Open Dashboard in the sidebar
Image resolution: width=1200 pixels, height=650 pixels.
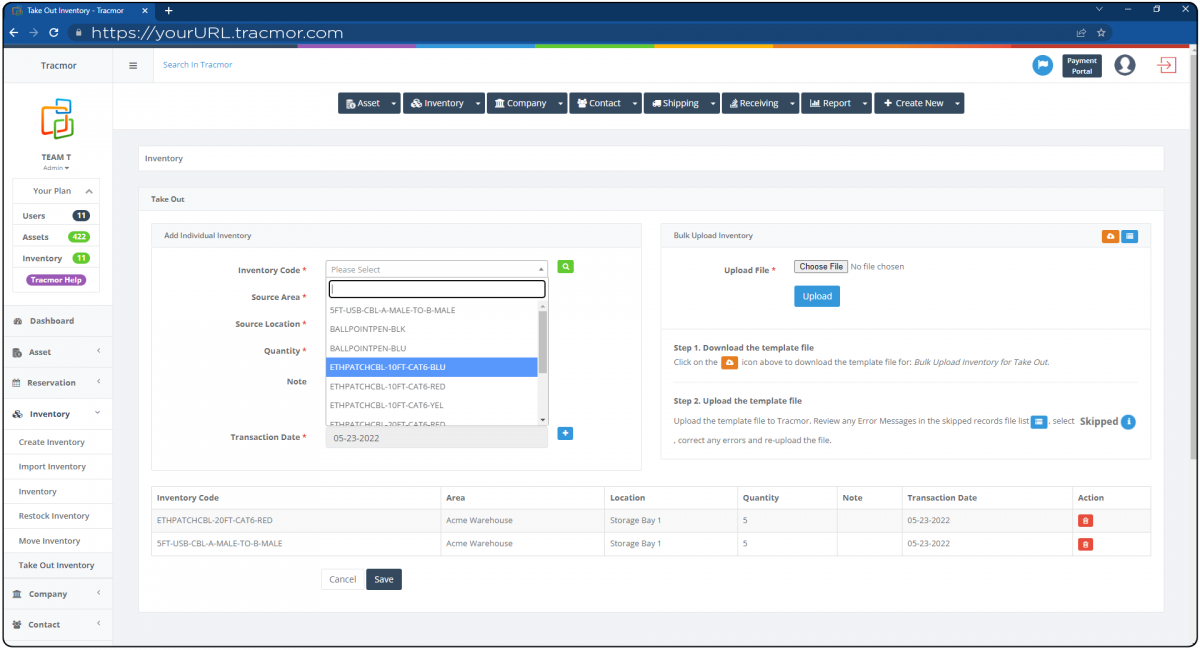tap(56, 321)
